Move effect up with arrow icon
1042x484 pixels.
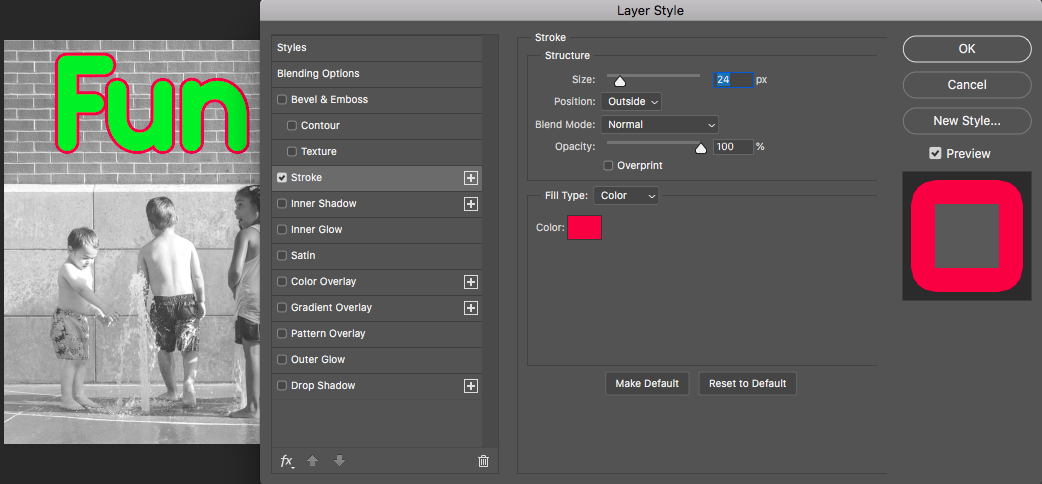(x=313, y=460)
